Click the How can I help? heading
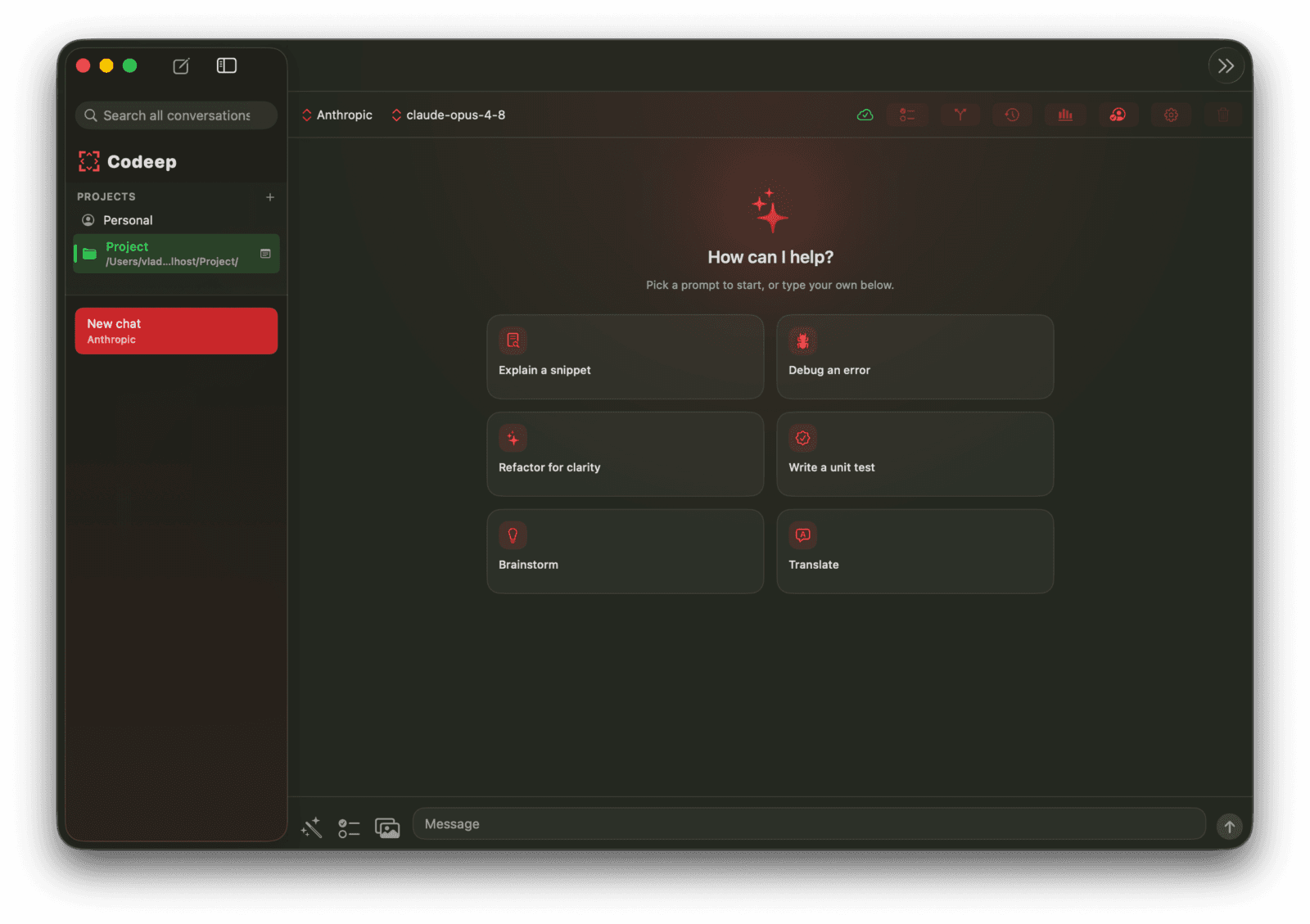The image size is (1310, 924). click(x=770, y=257)
